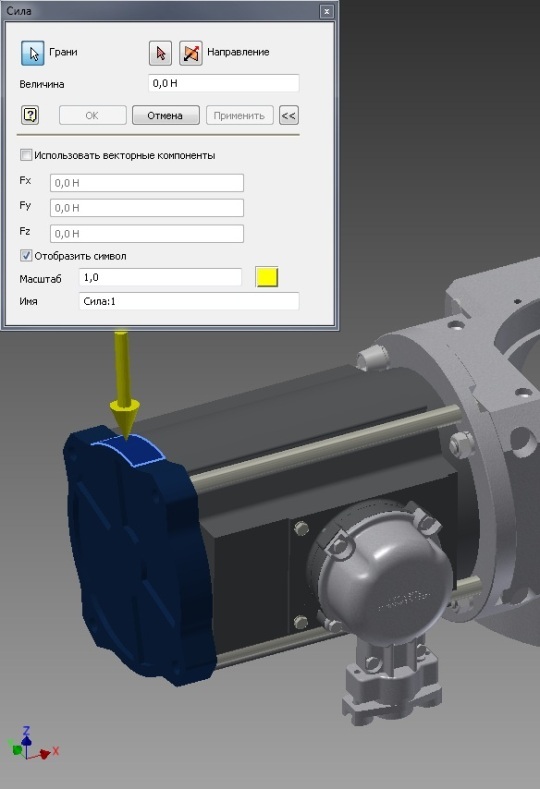
Task: Click the Отмена button
Action: click(x=166, y=115)
